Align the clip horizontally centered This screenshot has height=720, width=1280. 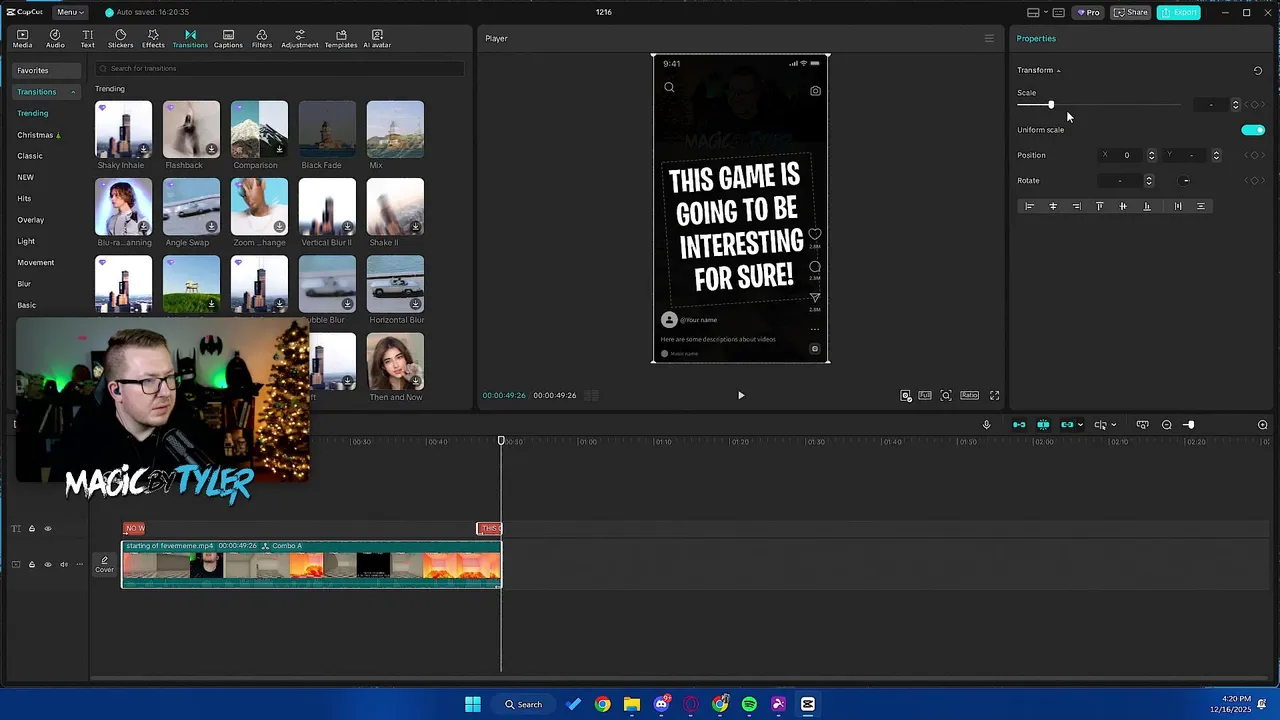tap(1053, 206)
